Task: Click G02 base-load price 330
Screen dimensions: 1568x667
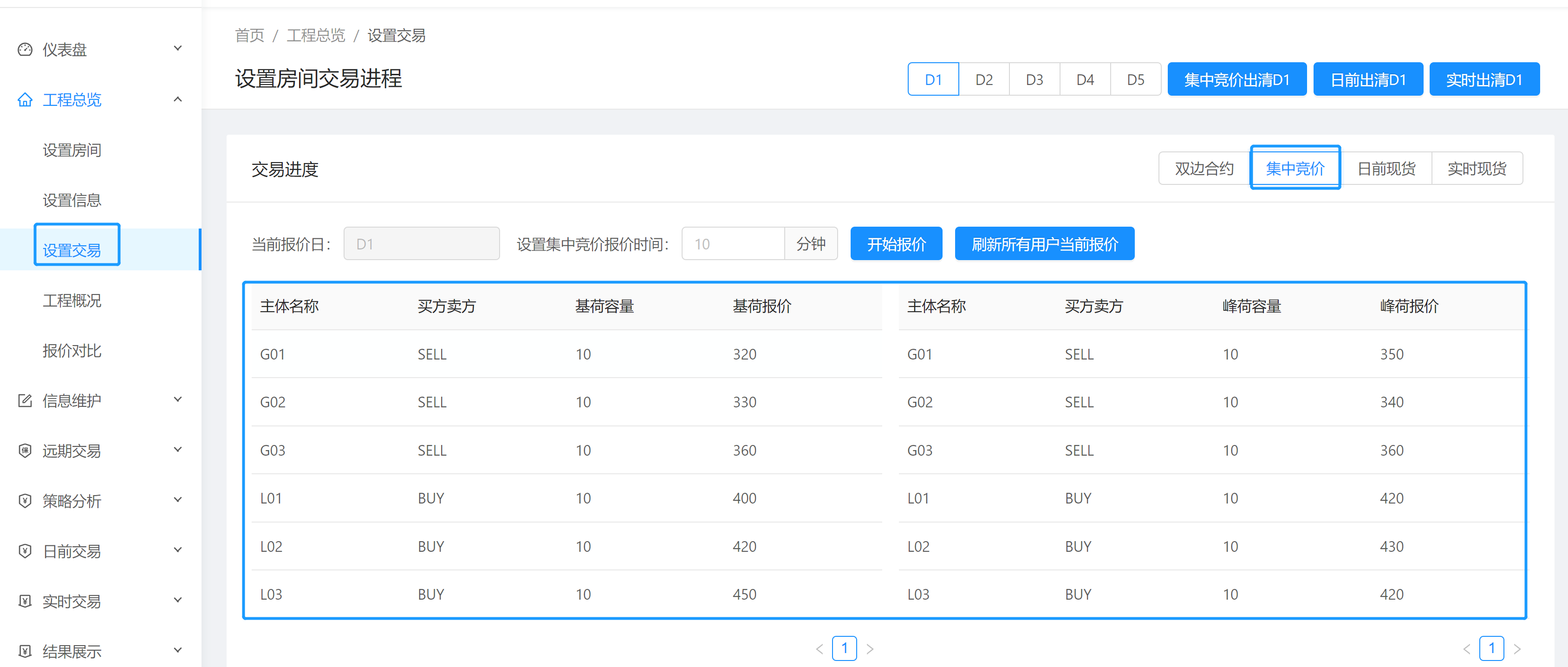Action: point(744,402)
